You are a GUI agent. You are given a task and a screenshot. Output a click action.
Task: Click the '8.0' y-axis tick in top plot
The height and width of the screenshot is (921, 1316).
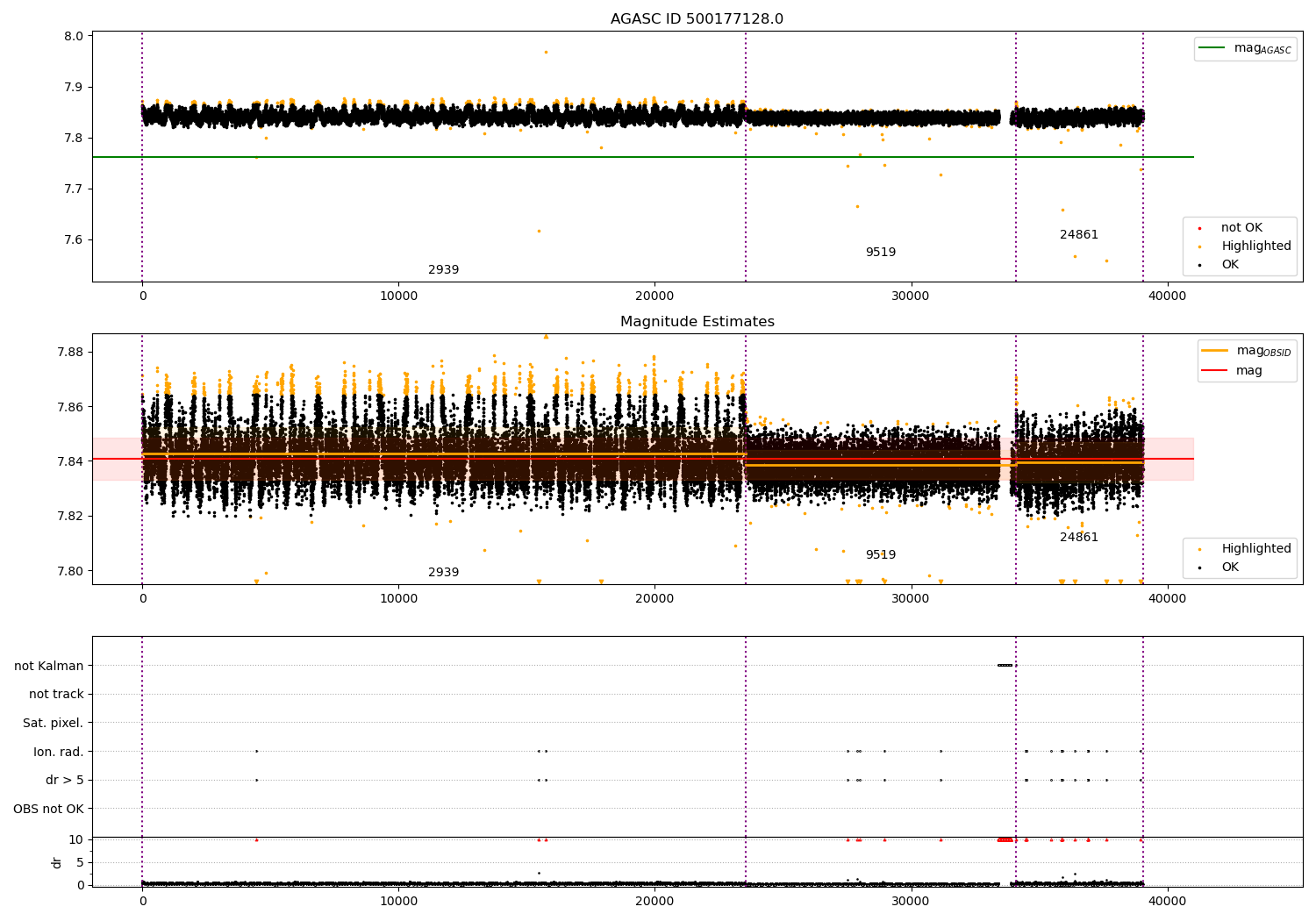pyautogui.click(x=75, y=37)
